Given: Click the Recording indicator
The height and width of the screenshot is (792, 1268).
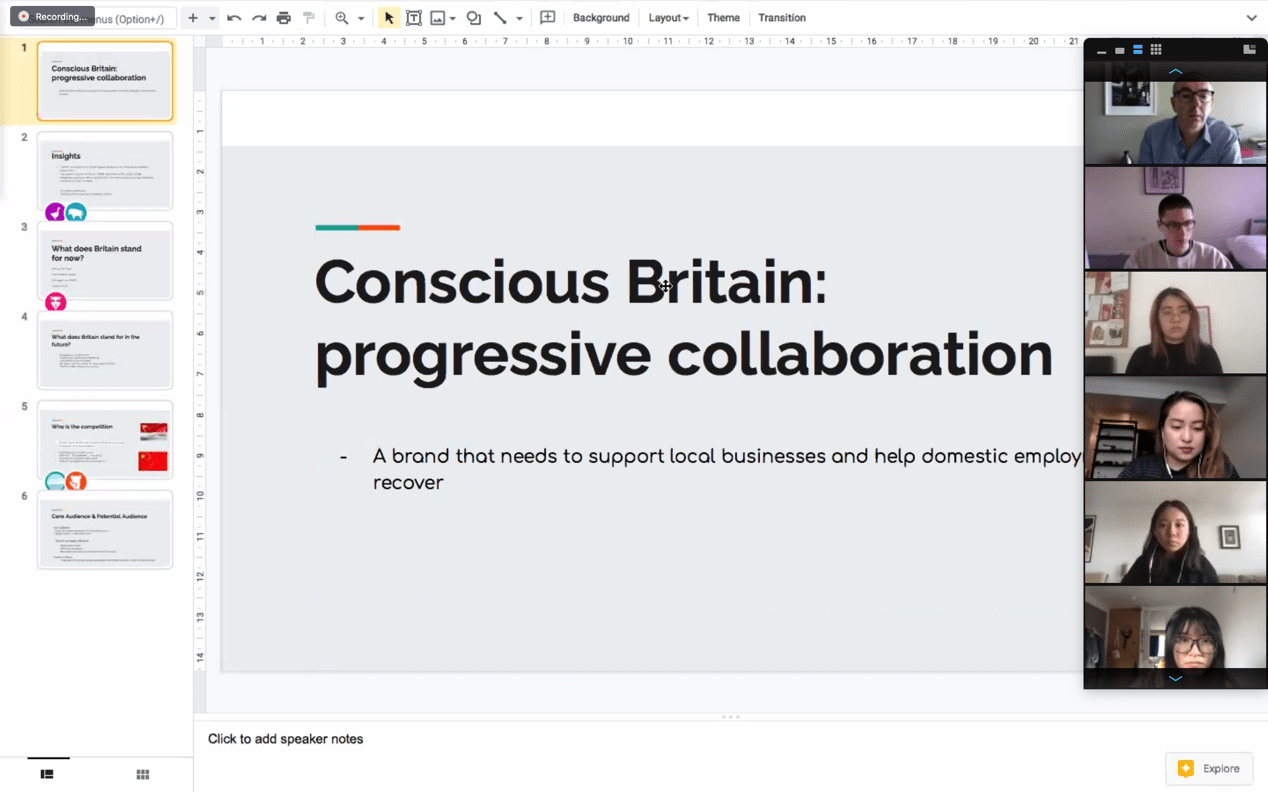Looking at the screenshot, I should tap(52, 16).
